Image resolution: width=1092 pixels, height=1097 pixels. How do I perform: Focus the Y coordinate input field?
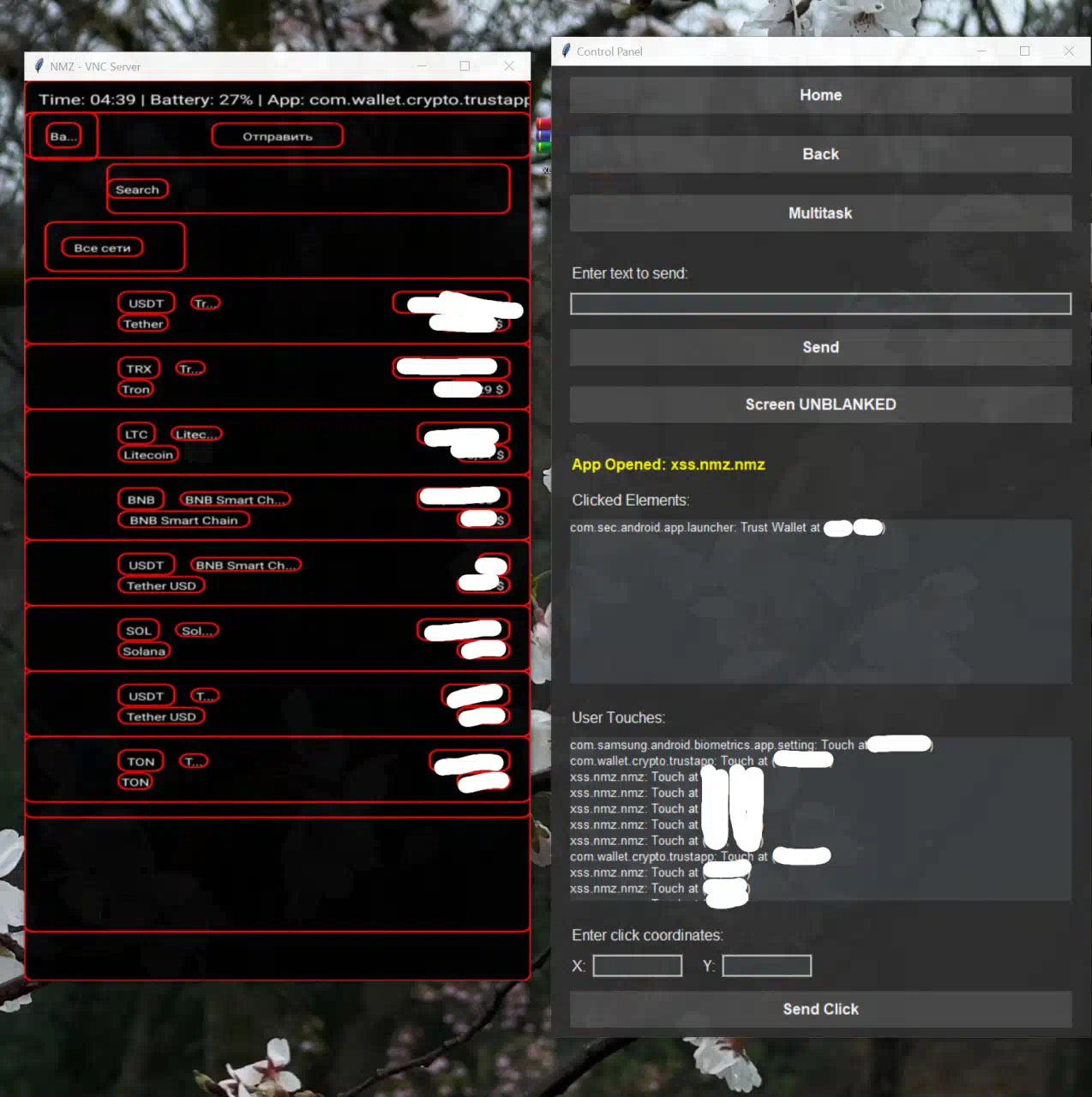[766, 966]
